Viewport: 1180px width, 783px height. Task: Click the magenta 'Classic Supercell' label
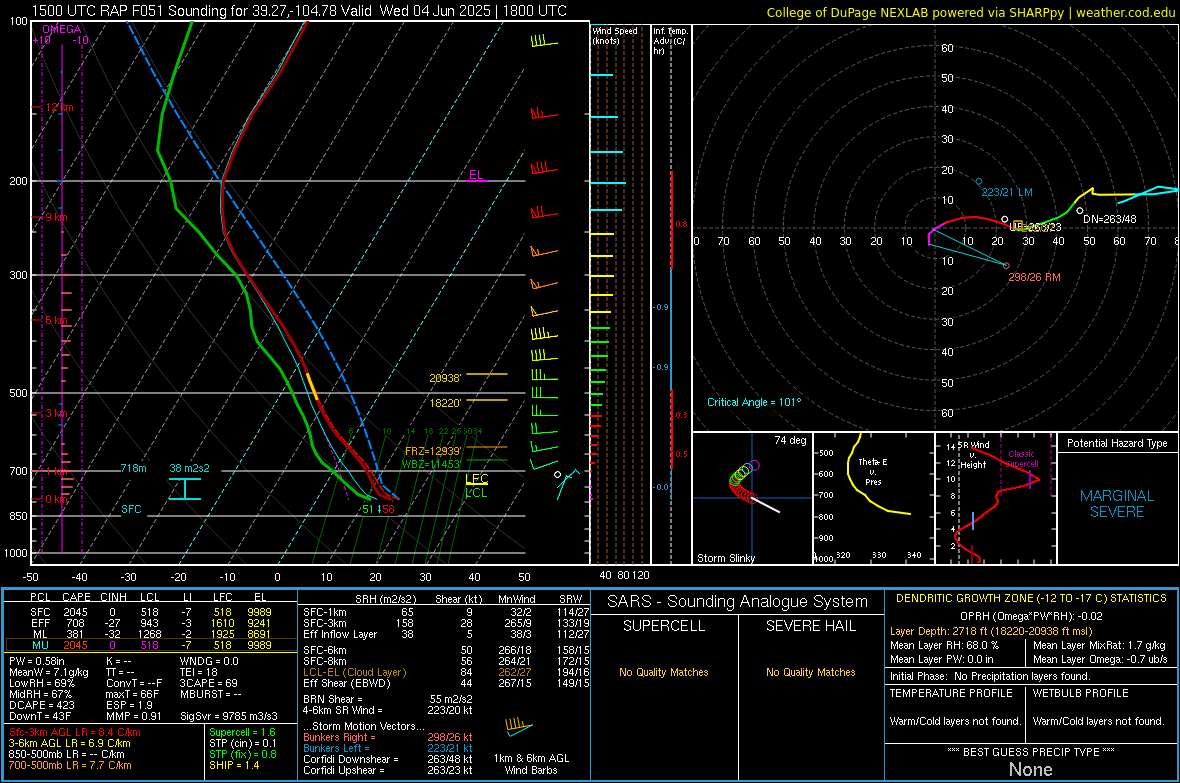tap(1021, 459)
